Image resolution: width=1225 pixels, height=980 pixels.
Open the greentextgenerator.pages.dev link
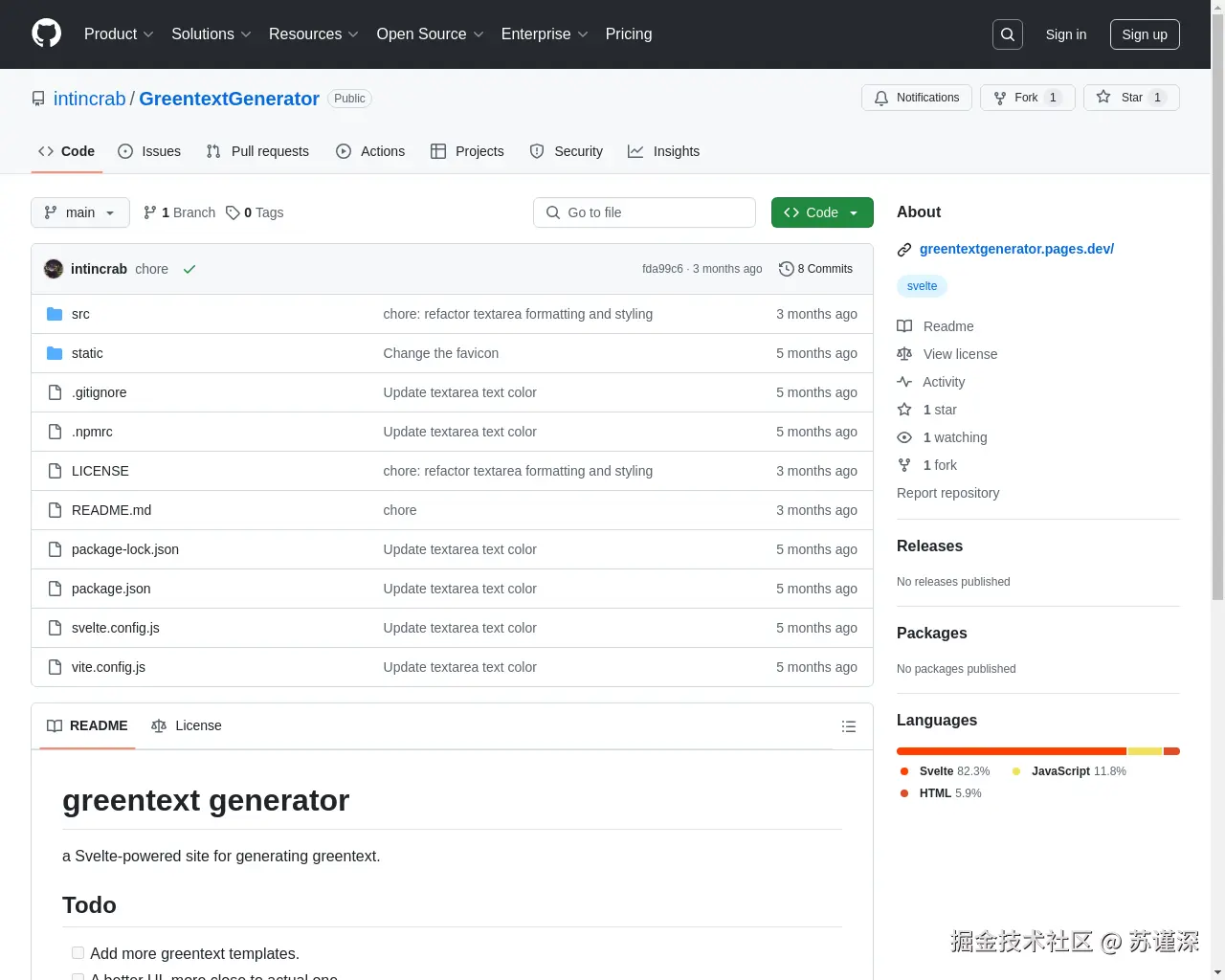point(1016,249)
